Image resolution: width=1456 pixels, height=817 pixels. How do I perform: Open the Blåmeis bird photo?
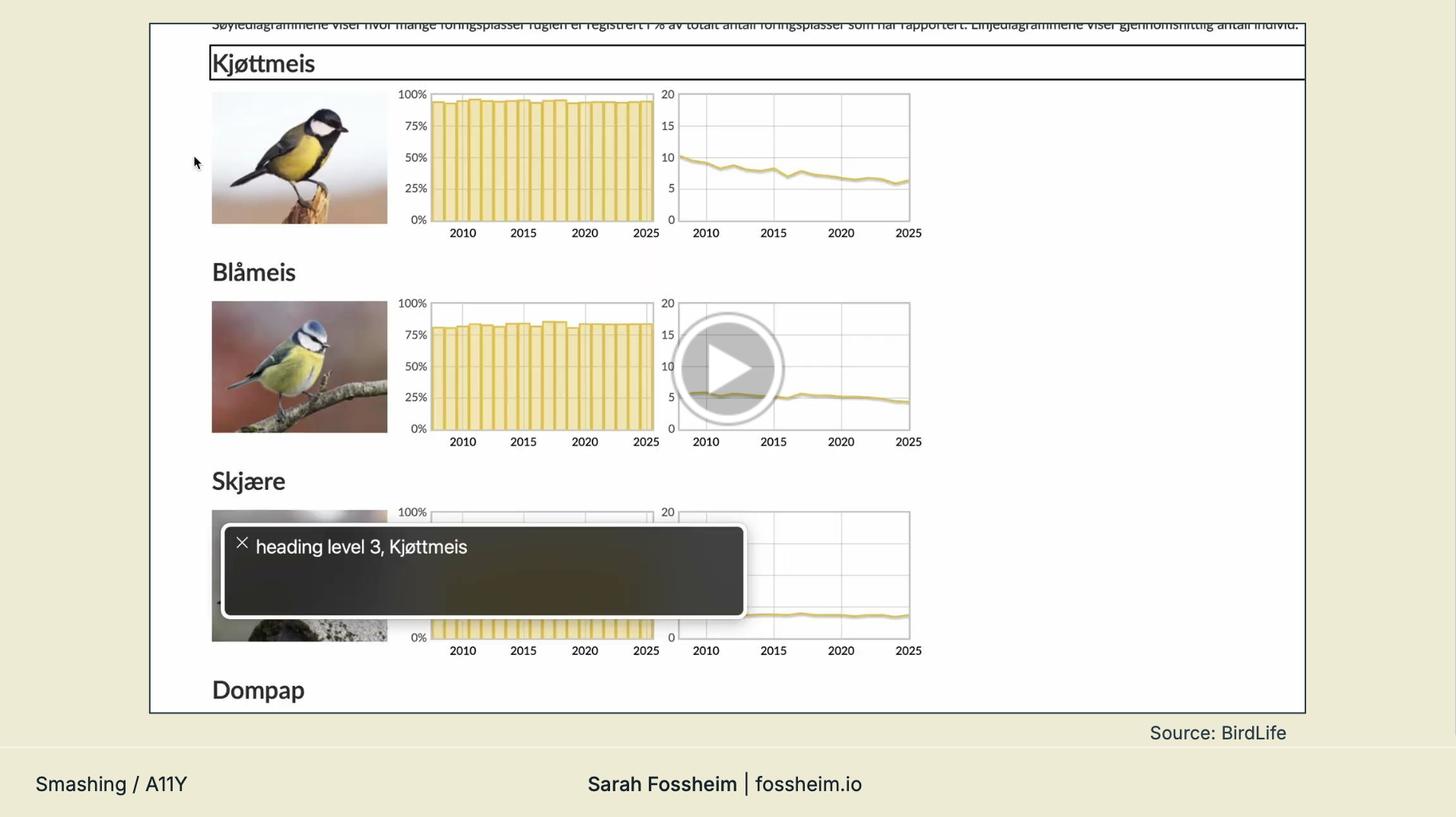coord(299,367)
